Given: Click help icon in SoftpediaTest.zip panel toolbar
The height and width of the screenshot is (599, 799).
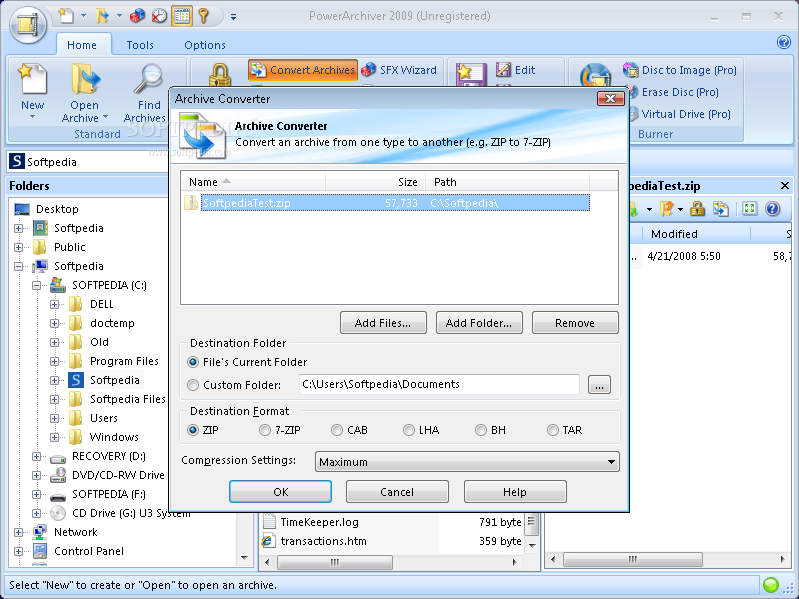Looking at the screenshot, I should click(773, 209).
